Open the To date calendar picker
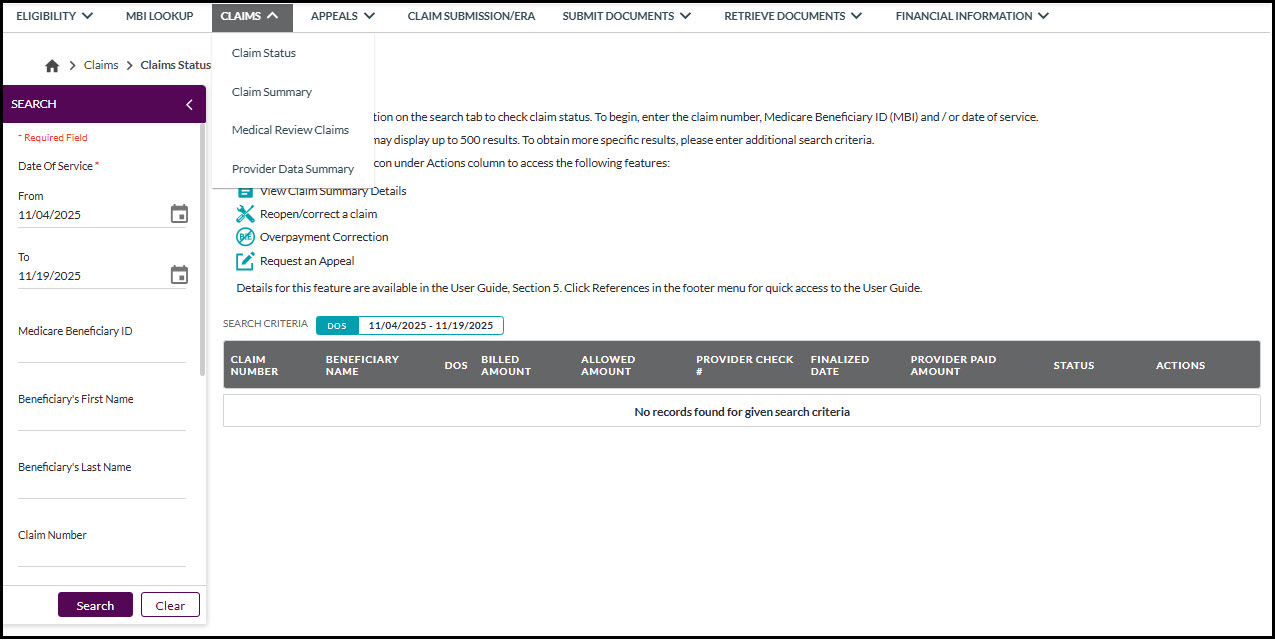This screenshot has height=640, width=1275. [179, 275]
